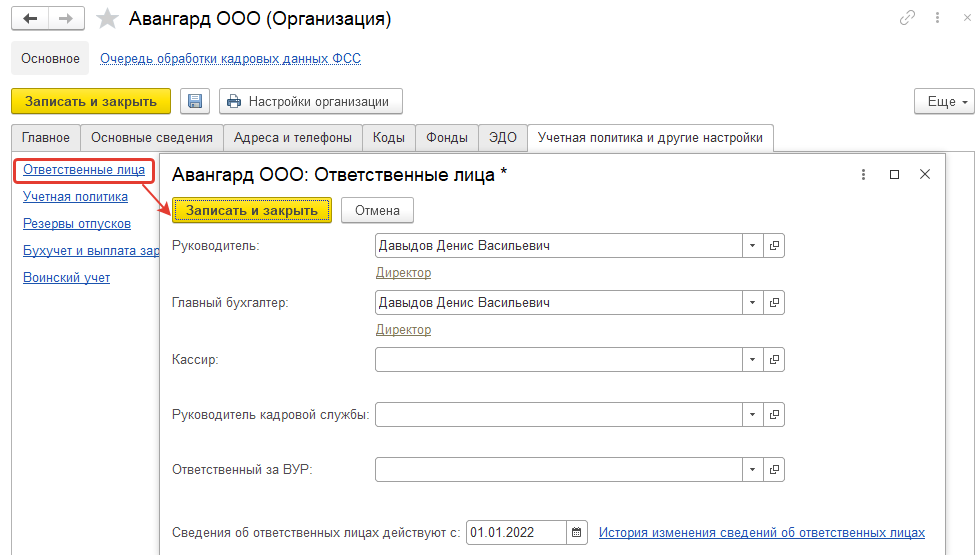Switch to the Коды tab
976x555 pixels.
[388, 138]
